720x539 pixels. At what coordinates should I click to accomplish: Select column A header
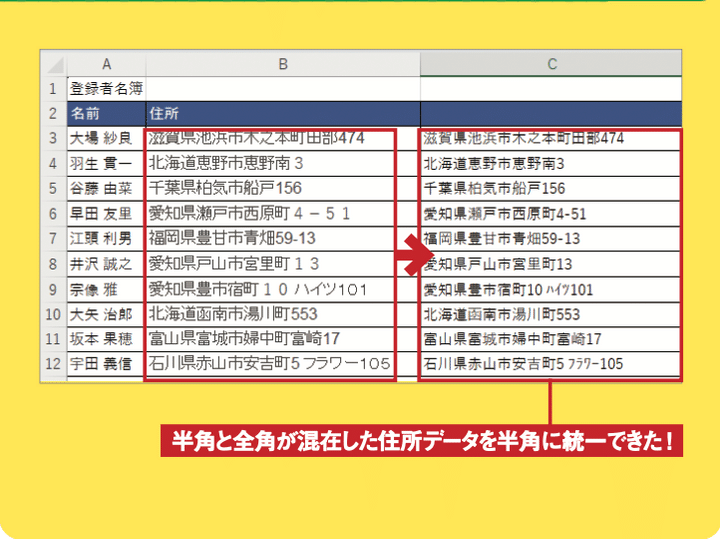(106, 64)
